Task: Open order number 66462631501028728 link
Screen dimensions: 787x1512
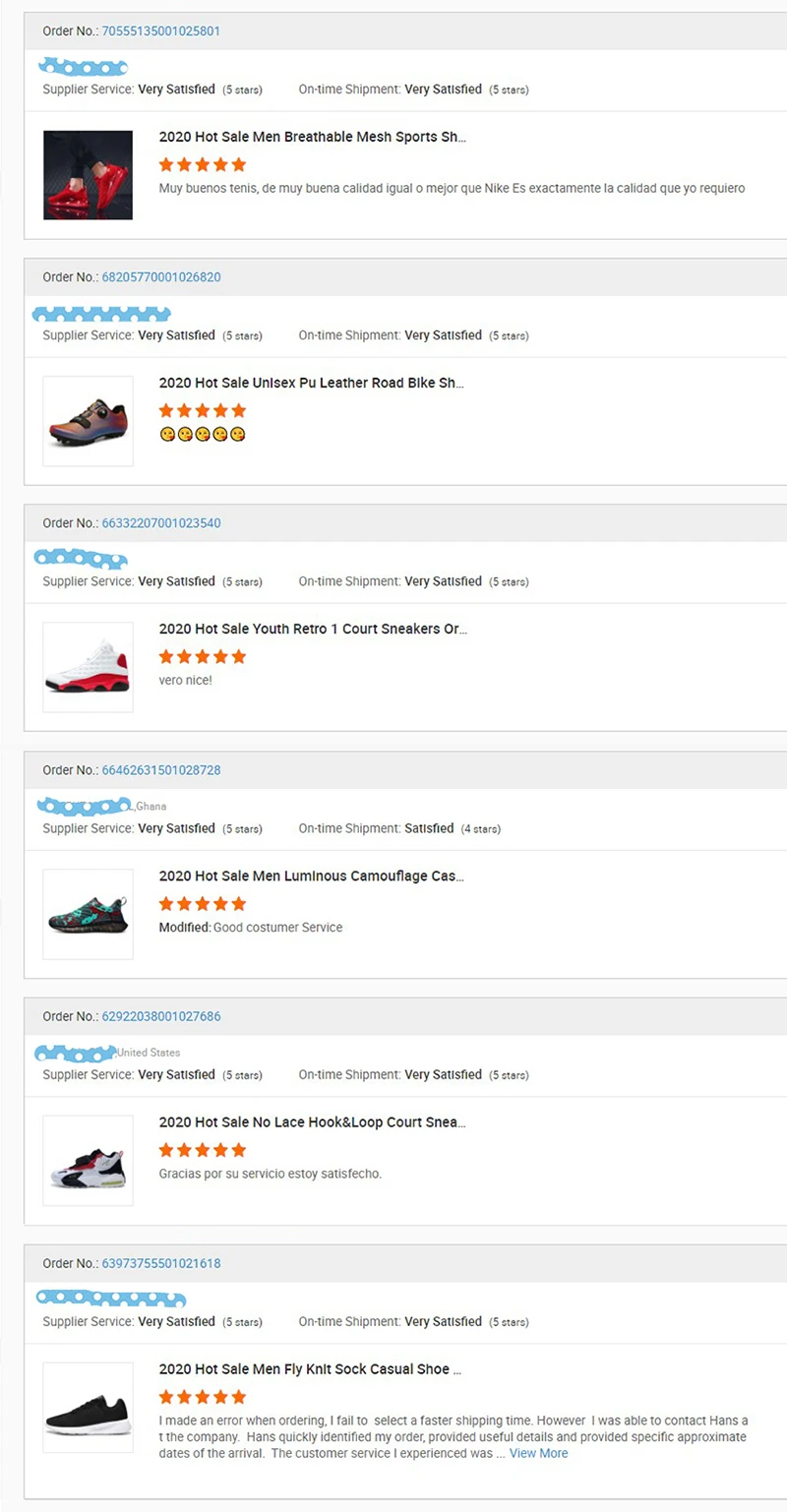Action: (160, 769)
